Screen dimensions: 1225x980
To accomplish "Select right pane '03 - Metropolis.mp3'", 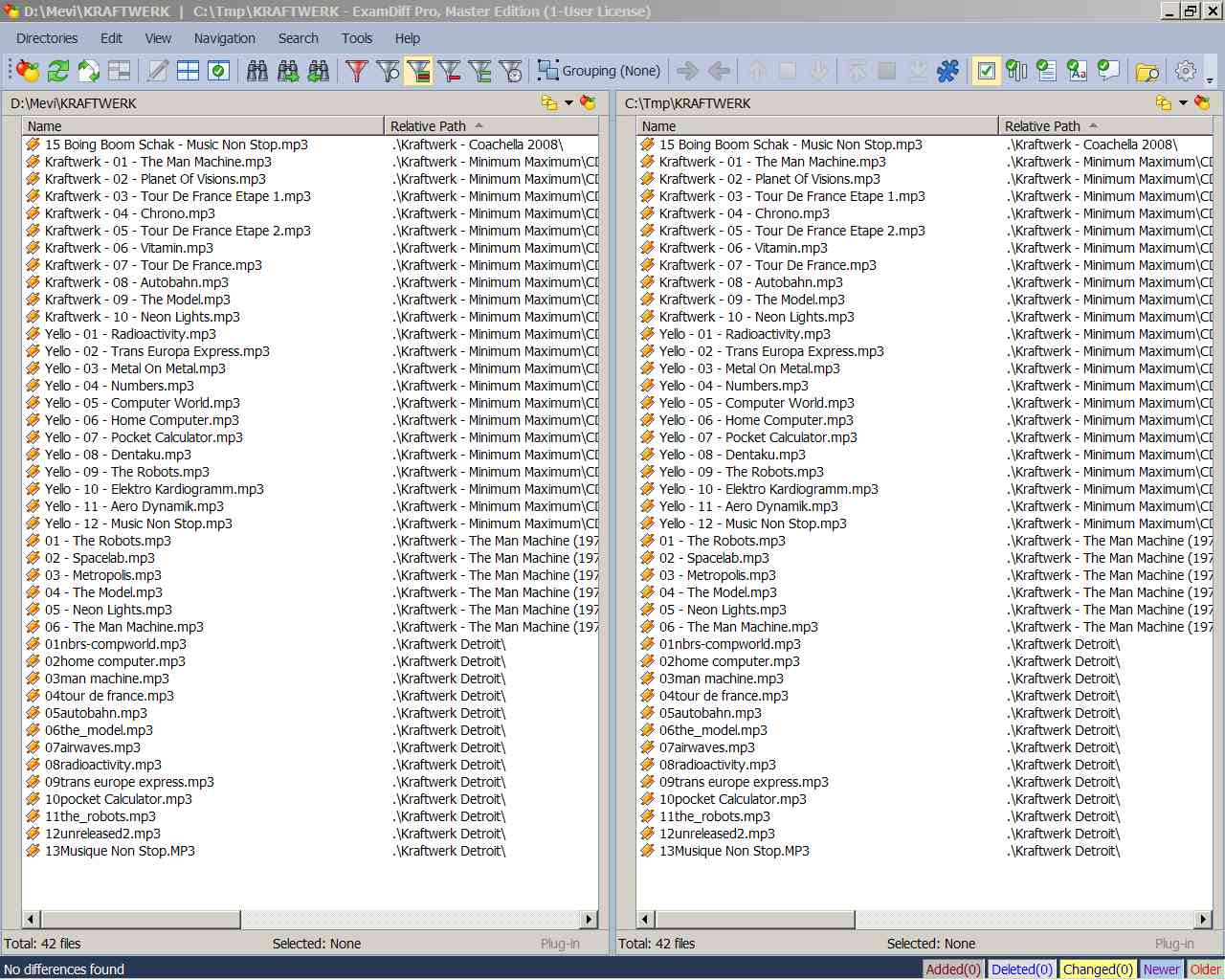I will pyautogui.click(x=718, y=575).
